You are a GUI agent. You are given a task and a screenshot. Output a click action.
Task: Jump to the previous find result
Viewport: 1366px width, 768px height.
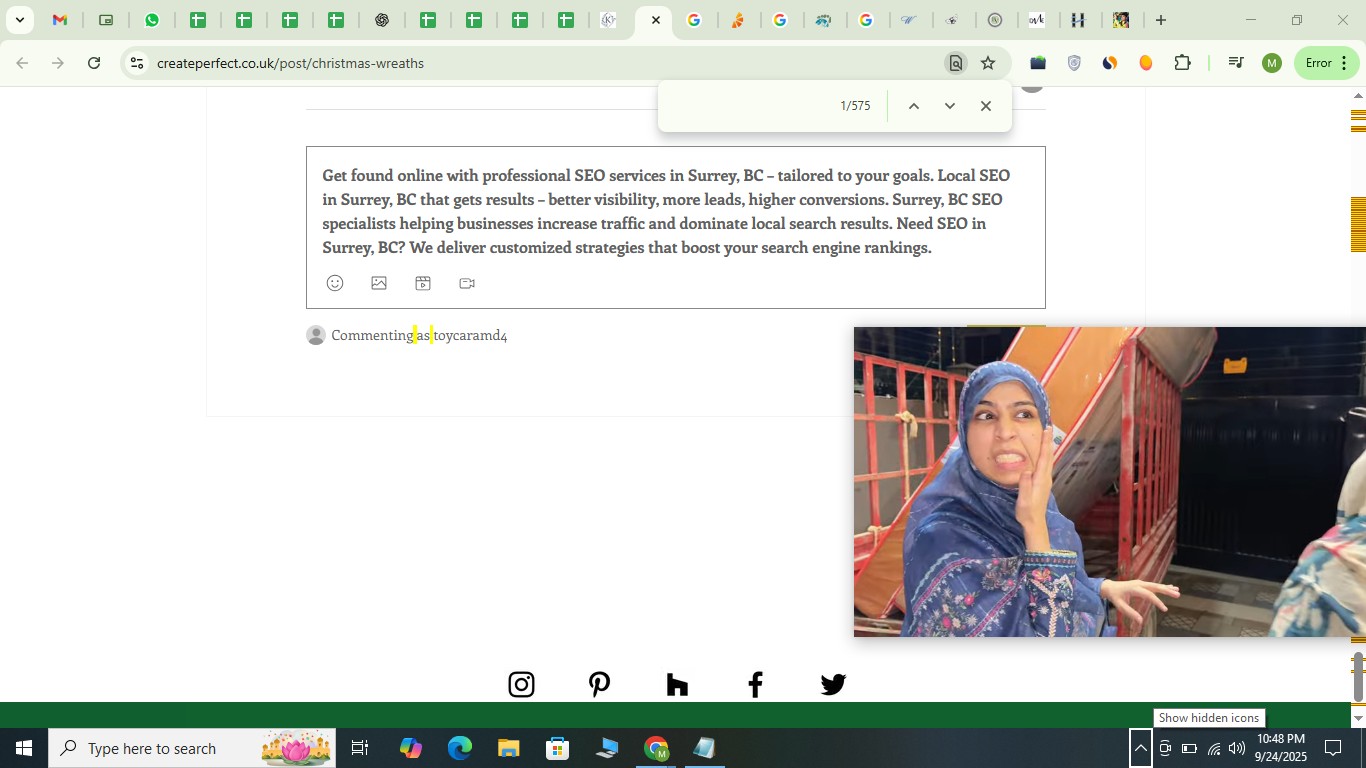pyautogui.click(x=913, y=106)
